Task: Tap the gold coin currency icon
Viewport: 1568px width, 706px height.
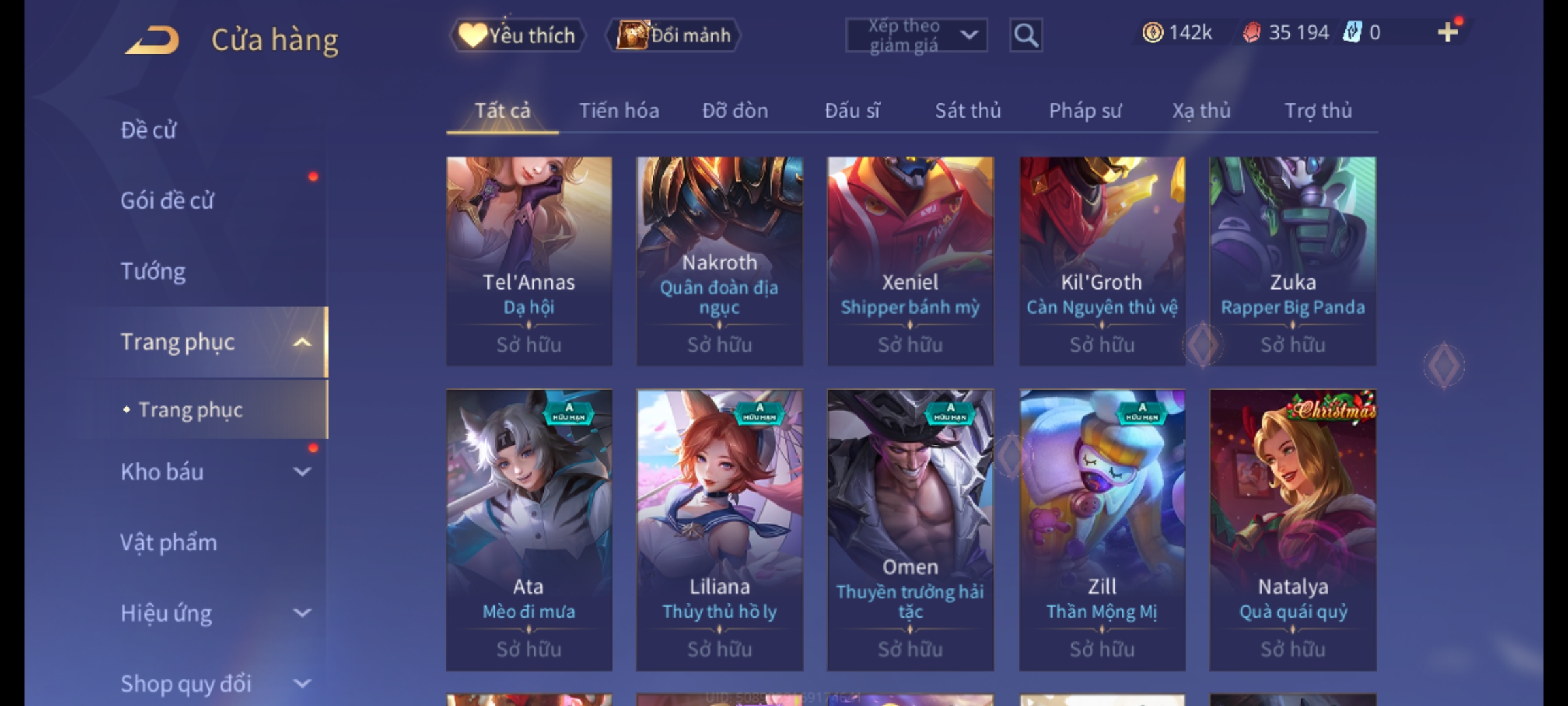Action: tap(1152, 33)
